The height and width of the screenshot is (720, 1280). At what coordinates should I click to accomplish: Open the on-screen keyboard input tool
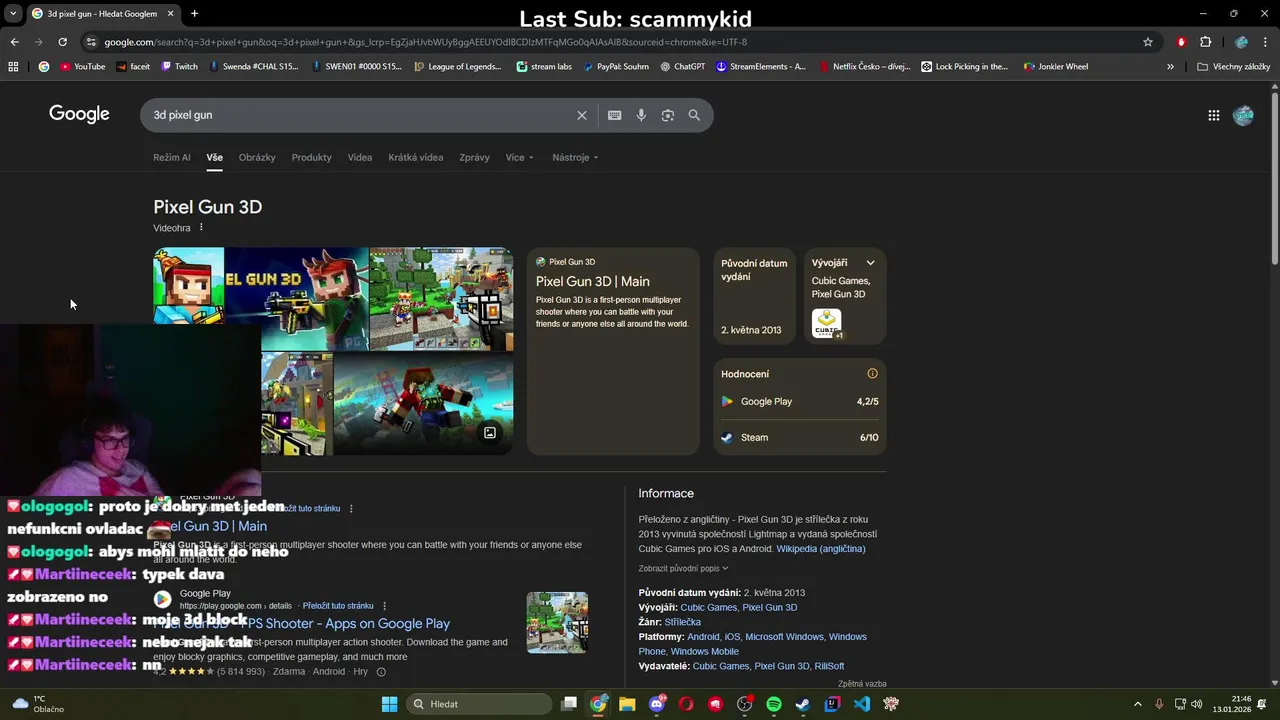[x=615, y=115]
